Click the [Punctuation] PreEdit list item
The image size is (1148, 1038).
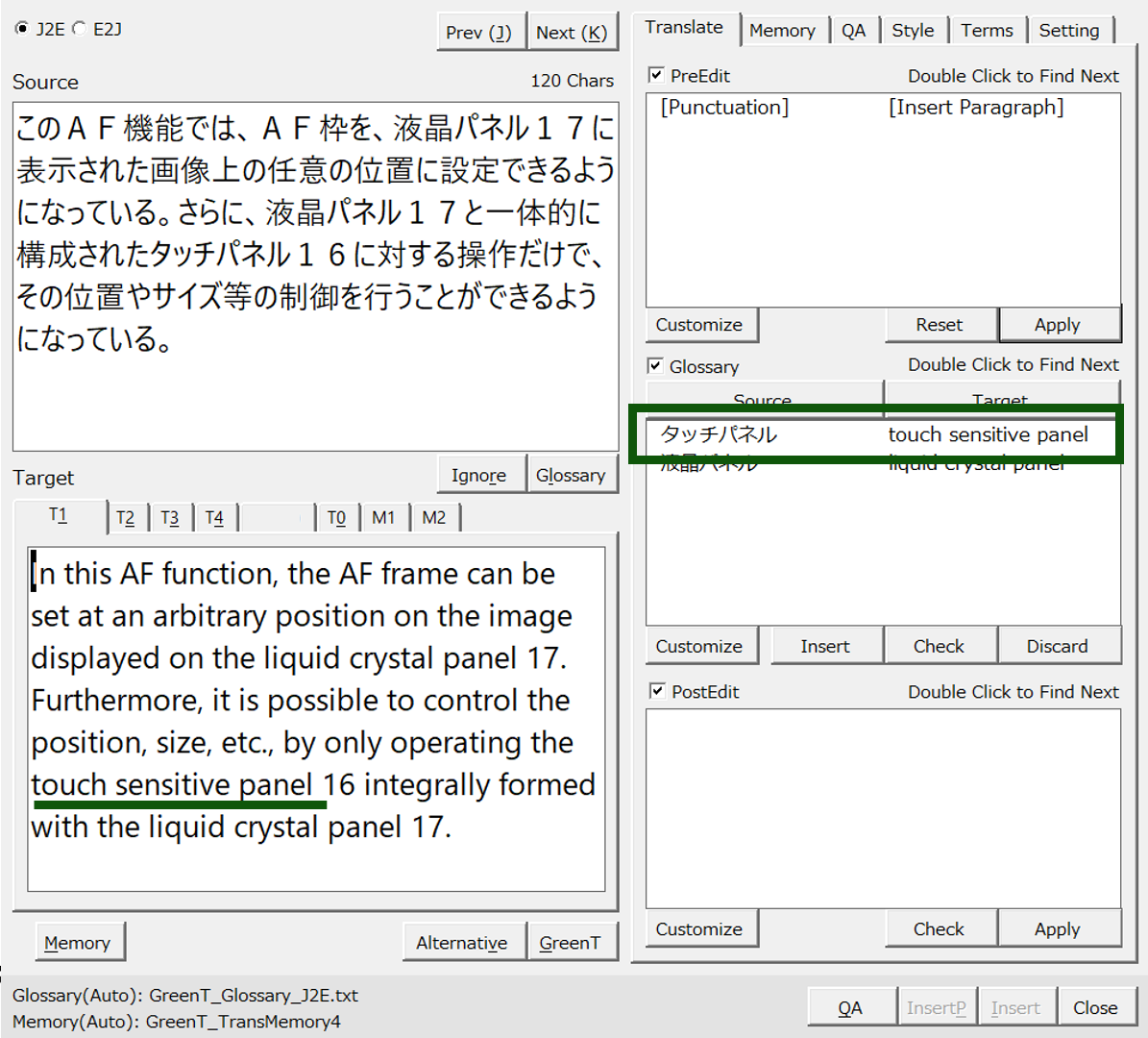point(724,108)
